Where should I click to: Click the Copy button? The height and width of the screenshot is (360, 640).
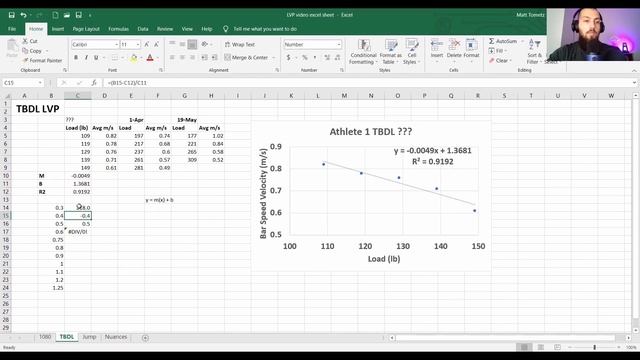pos(32,51)
